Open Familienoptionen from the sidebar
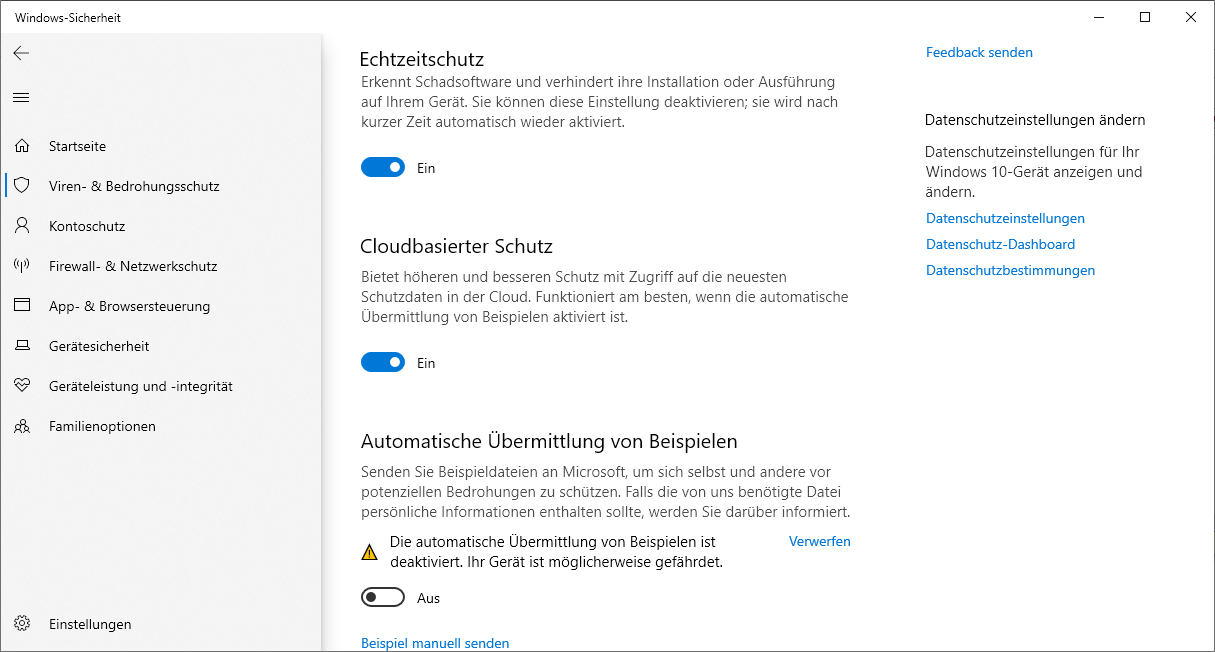Screen dimensions: 1215x652 pos(102,426)
